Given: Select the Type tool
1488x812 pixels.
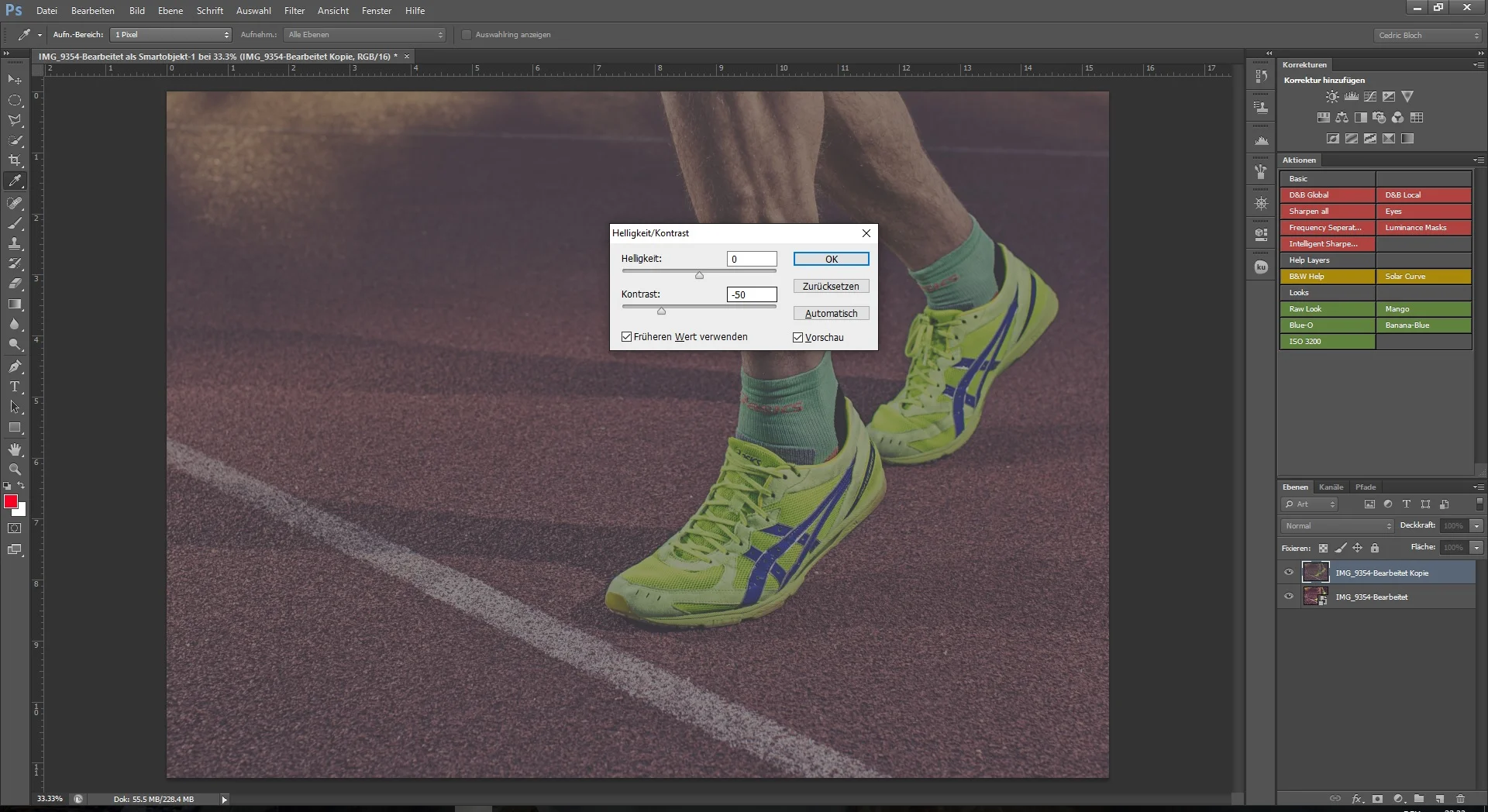Looking at the screenshot, I should pyautogui.click(x=15, y=387).
